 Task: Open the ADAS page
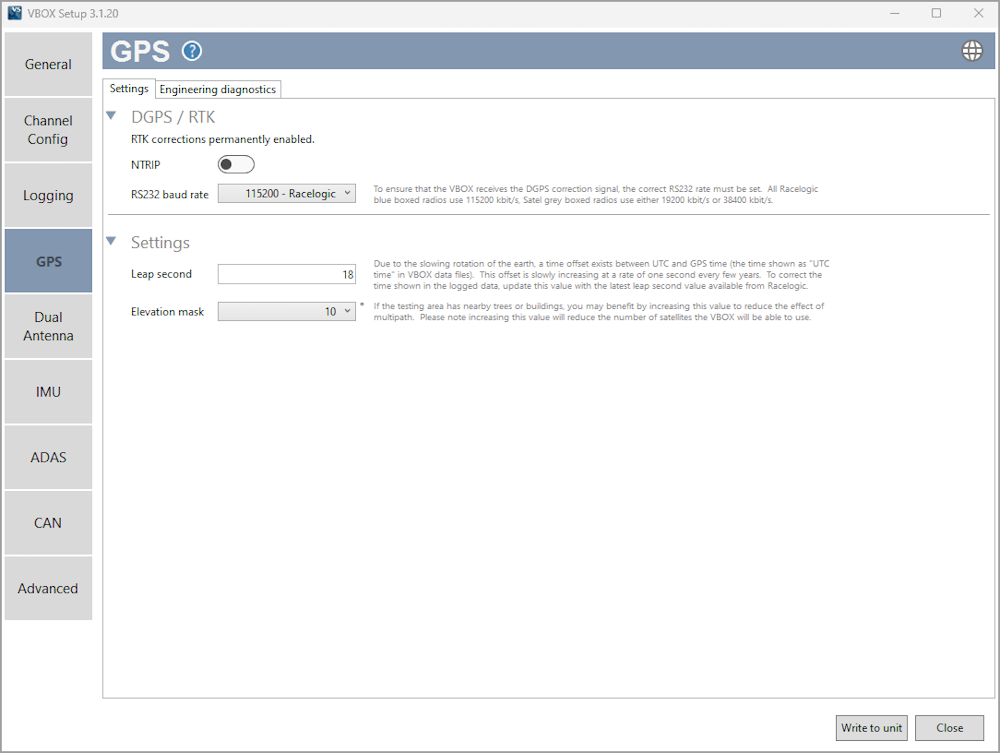point(48,457)
